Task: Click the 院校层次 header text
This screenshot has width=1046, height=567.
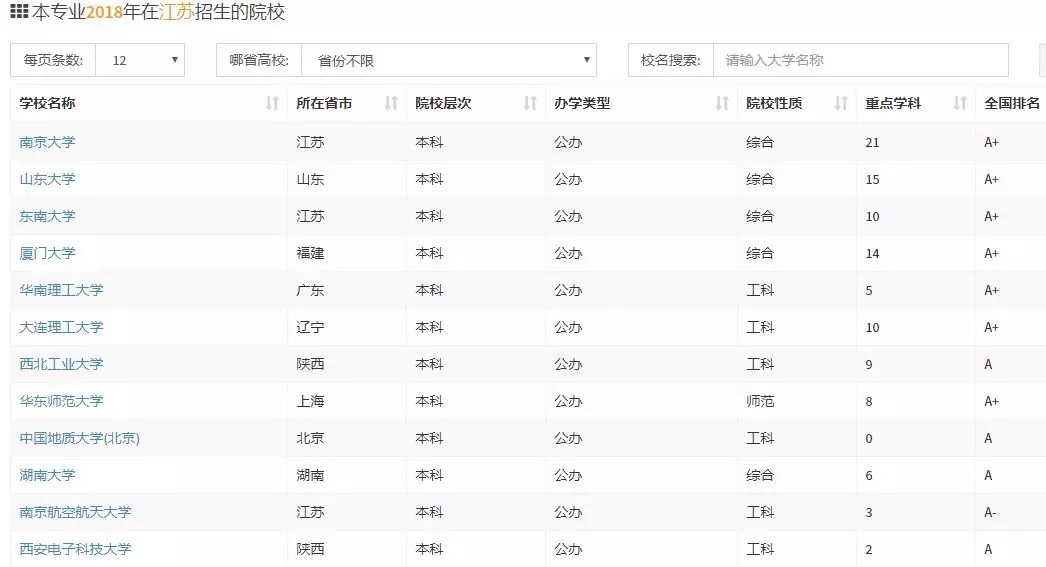Action: click(443, 103)
